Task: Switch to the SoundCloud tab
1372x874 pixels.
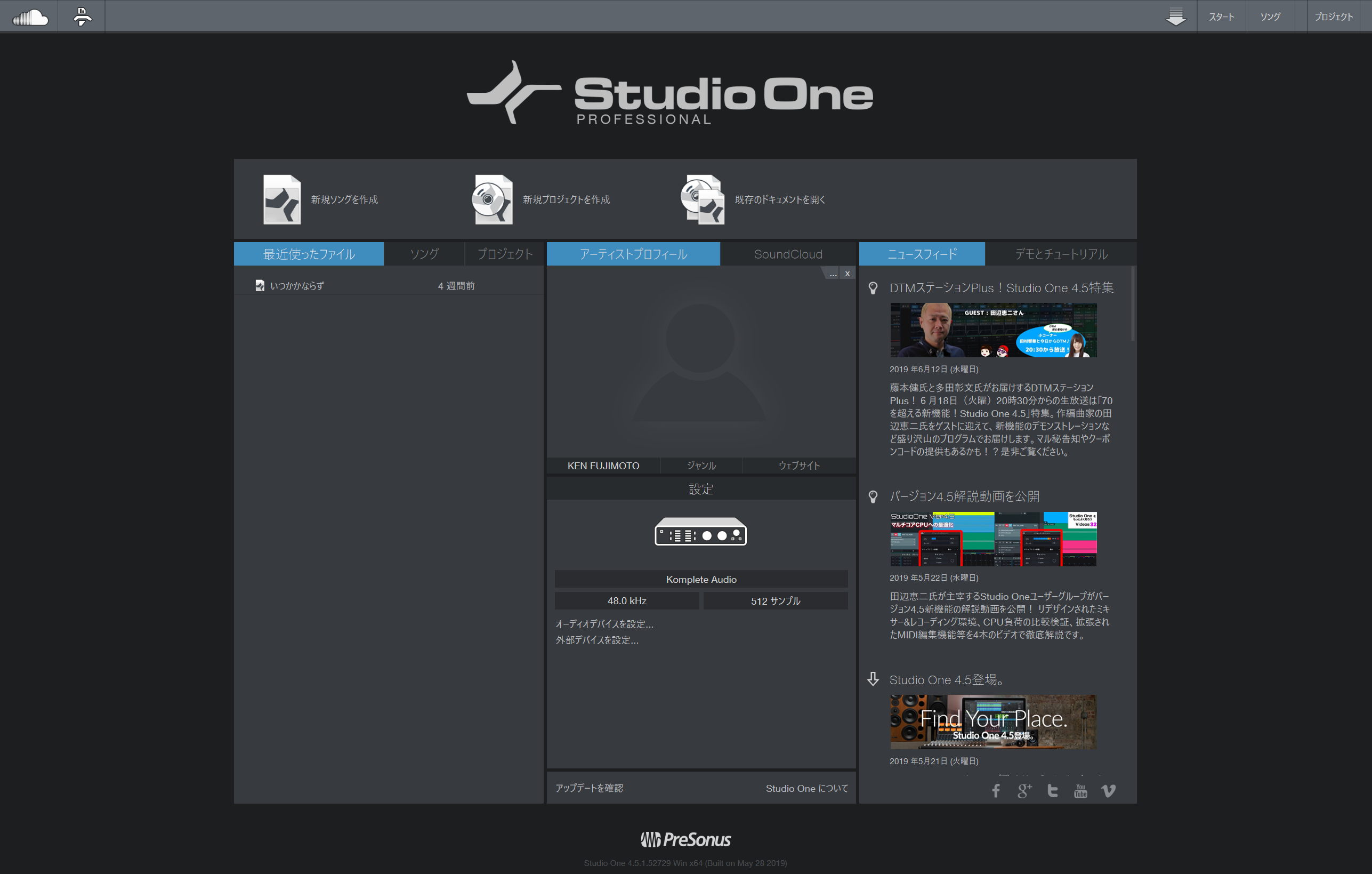Action: tap(788, 254)
